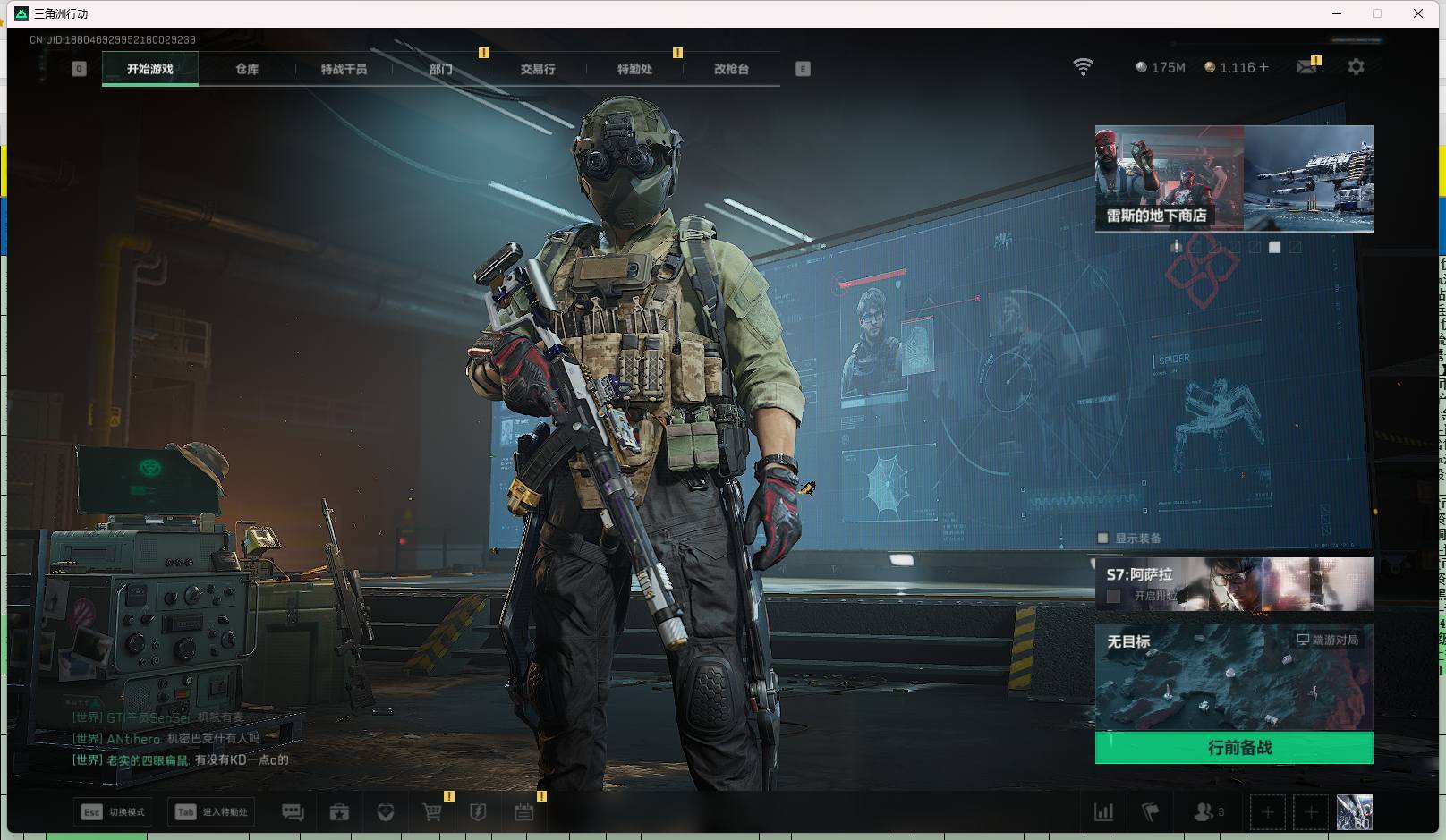Screen dimensions: 1446x840
Task: Click the Esc 切换模式 button
Action: pyautogui.click(x=114, y=812)
